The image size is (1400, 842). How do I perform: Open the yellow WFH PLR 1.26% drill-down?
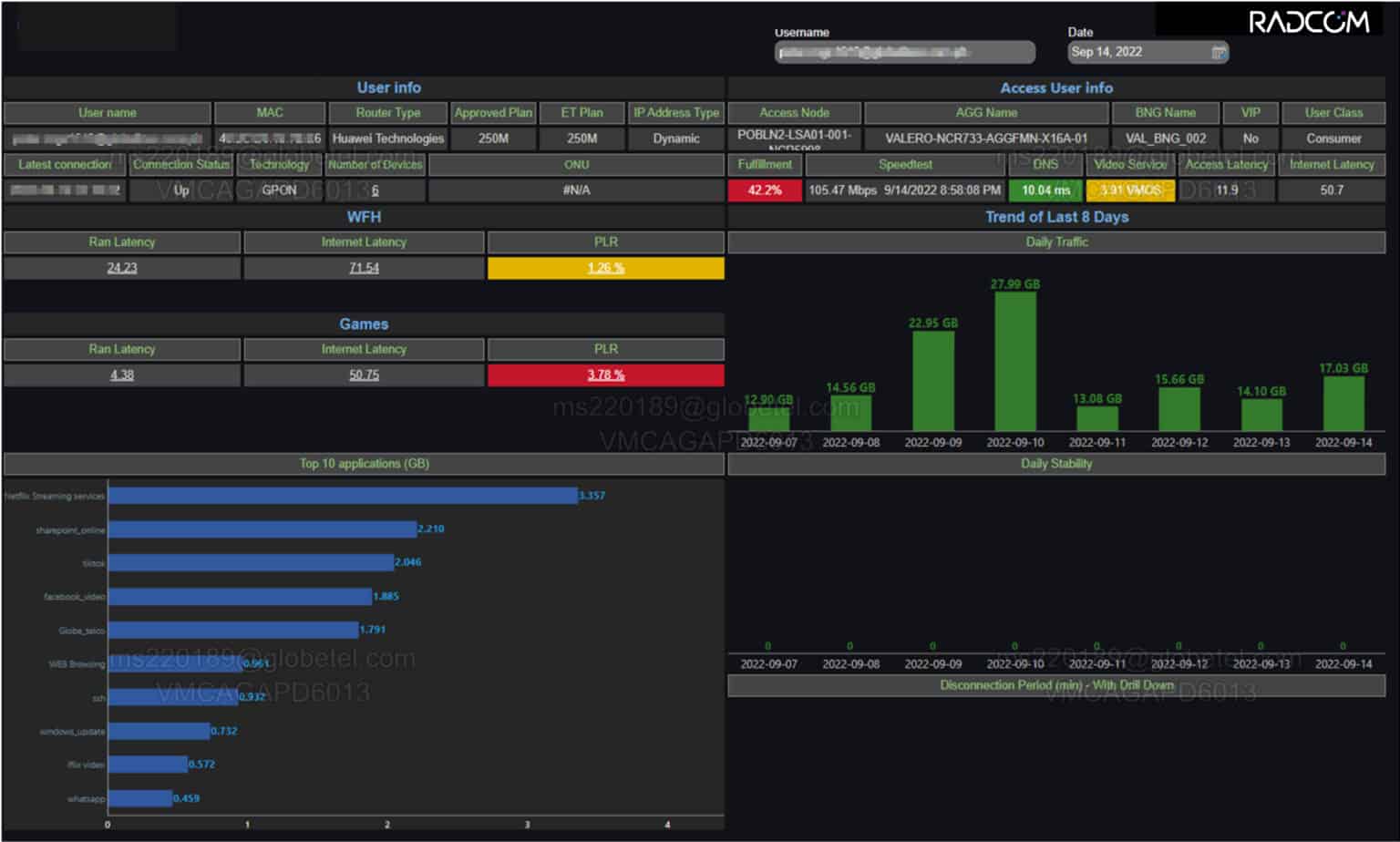pyautogui.click(x=605, y=268)
